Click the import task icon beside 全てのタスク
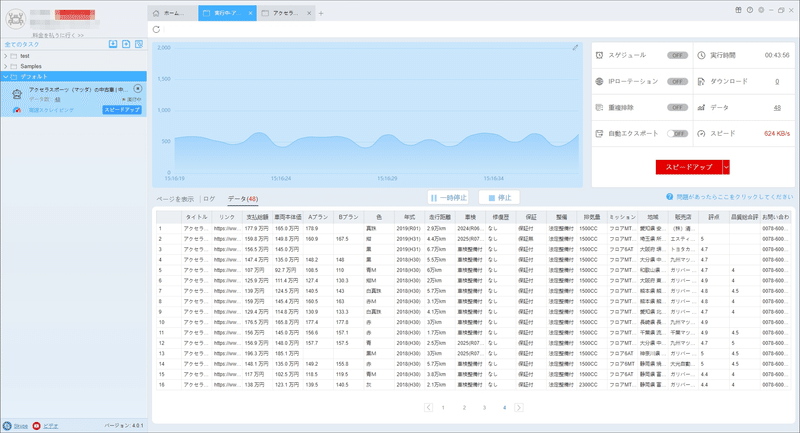This screenshot has height=433, width=800. pos(113,44)
